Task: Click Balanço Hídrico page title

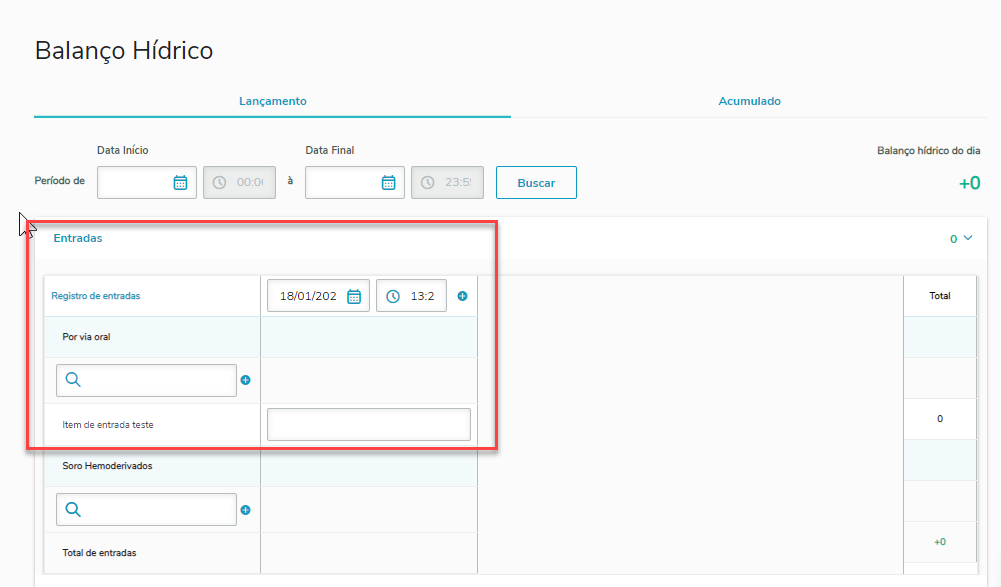Action: [x=124, y=50]
